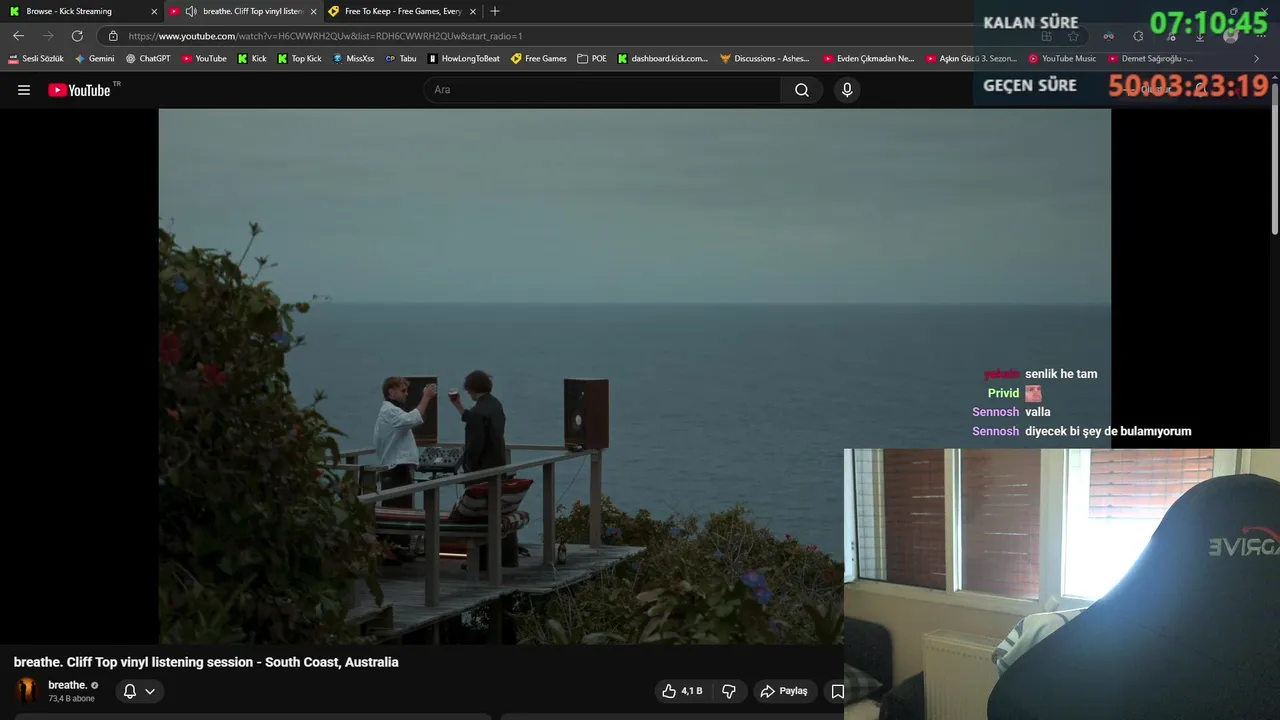Open the dashboard.kick.com bookmark
Screen dimensions: 1280x720
[x=662, y=59]
